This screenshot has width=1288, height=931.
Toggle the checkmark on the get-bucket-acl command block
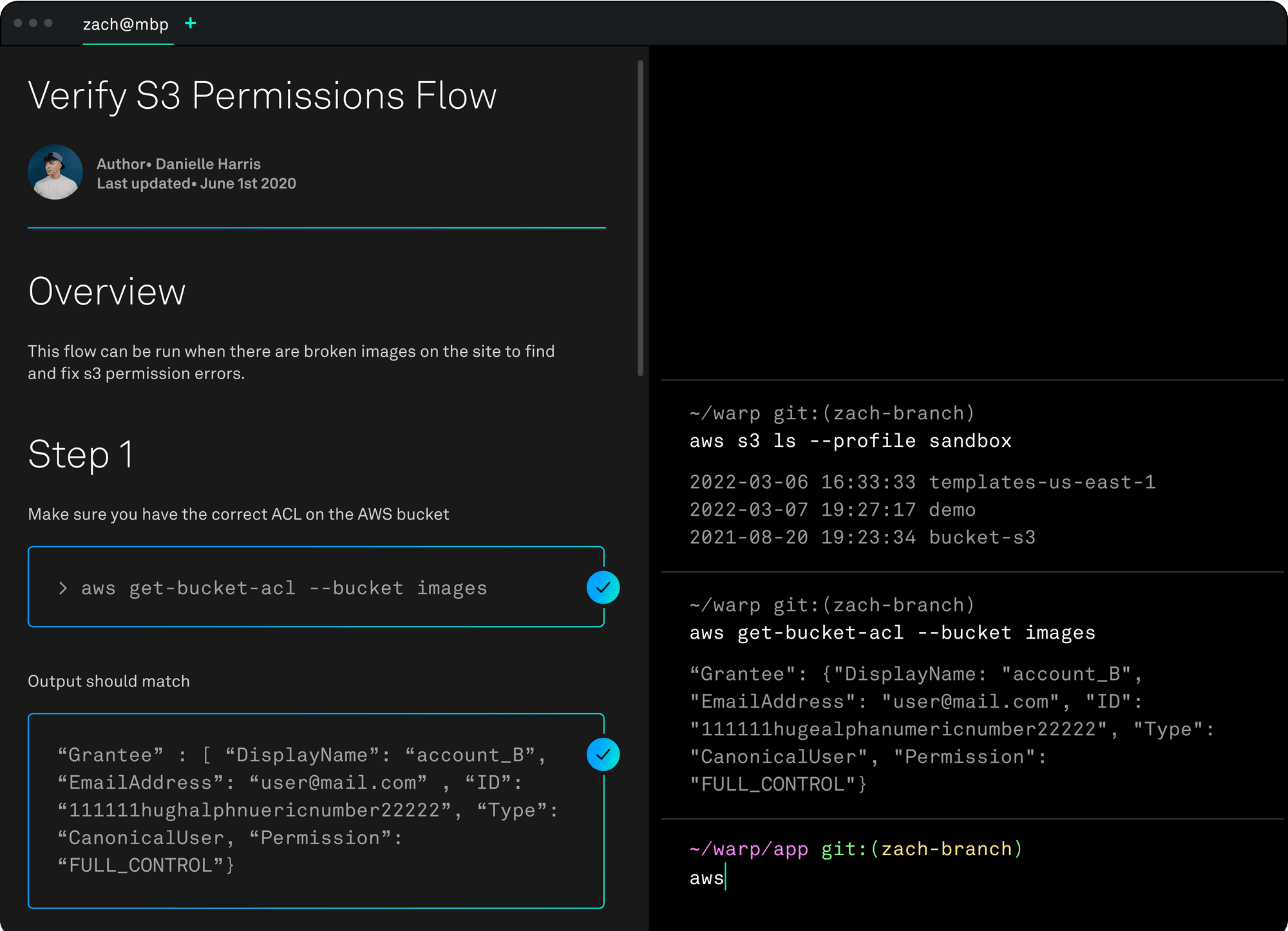coord(603,587)
